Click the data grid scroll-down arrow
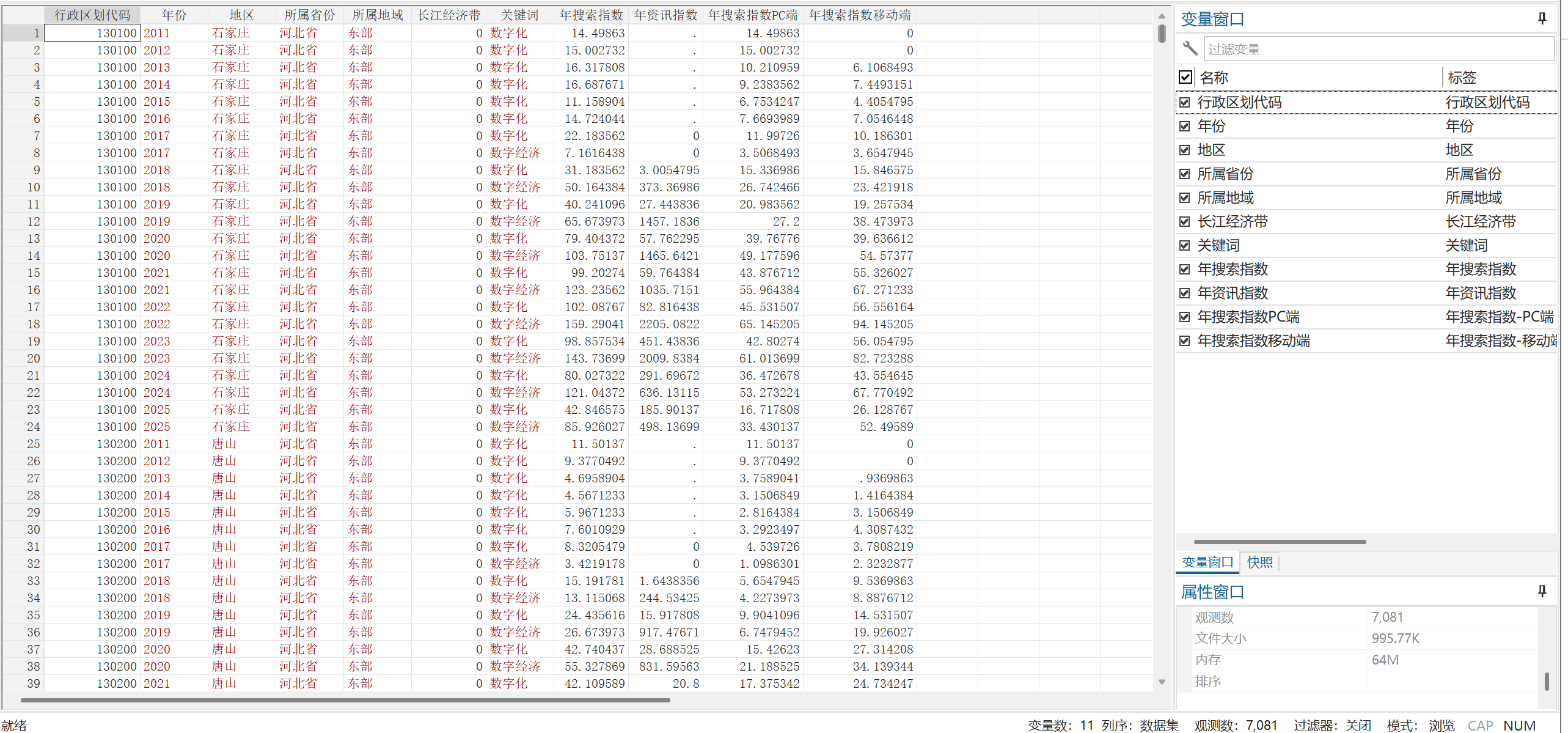1568x733 pixels. 1162,682
